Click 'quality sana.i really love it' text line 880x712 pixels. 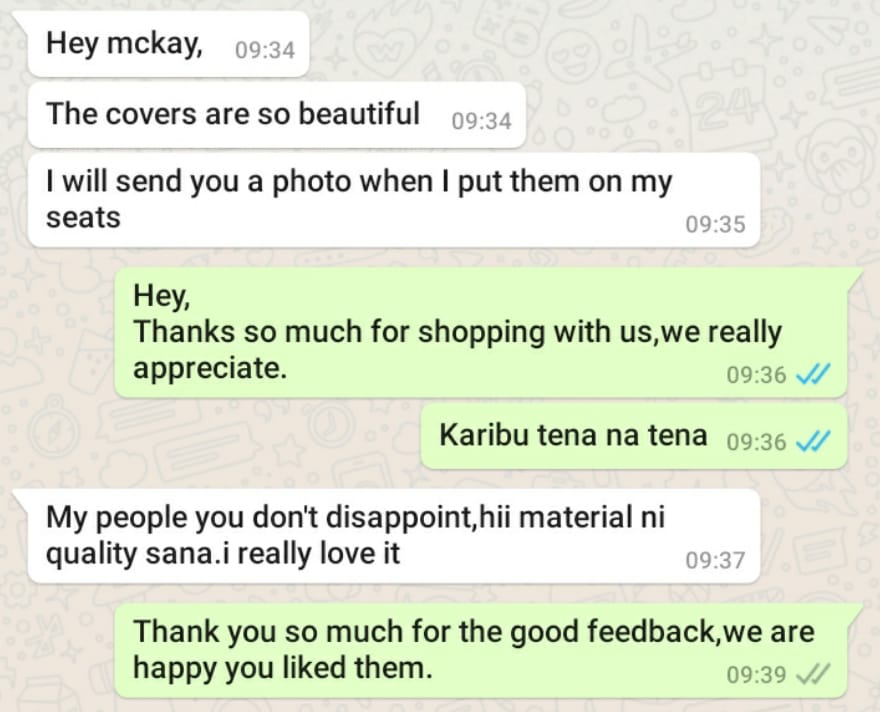[223, 554]
